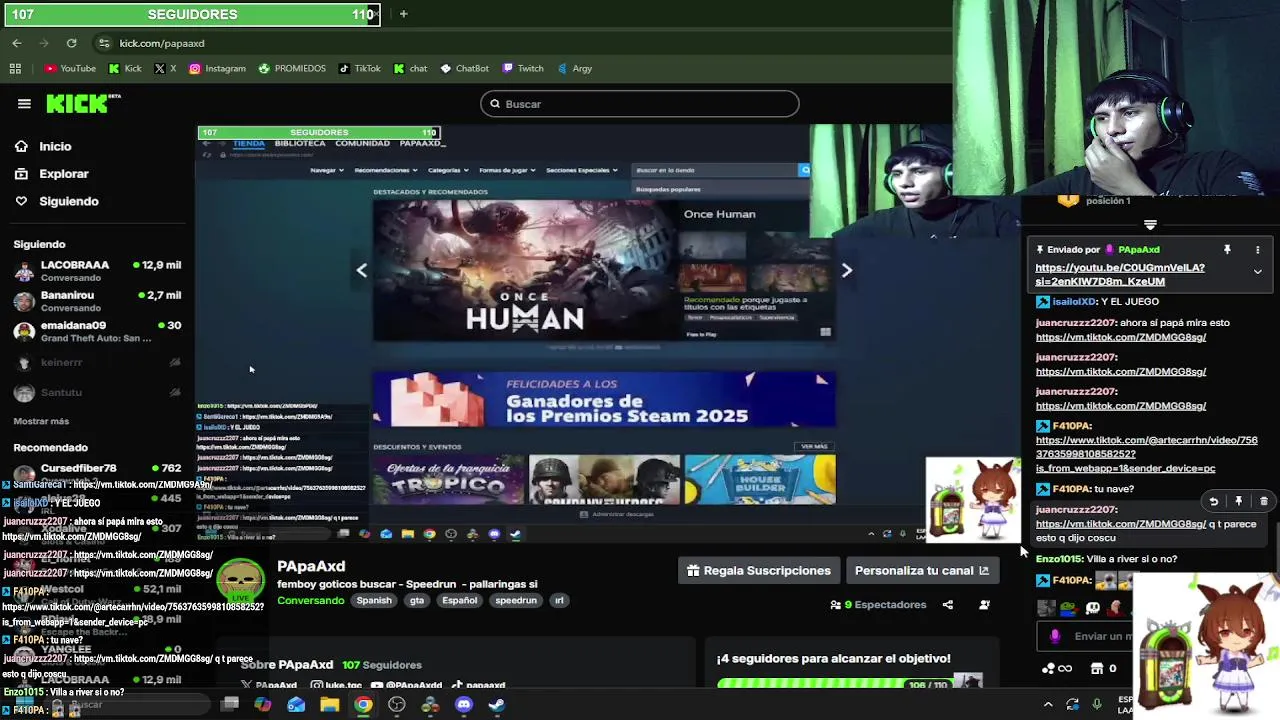1280x720 pixels.
Task: Open pinned YouTube link in chat
Action: (x=1120, y=274)
